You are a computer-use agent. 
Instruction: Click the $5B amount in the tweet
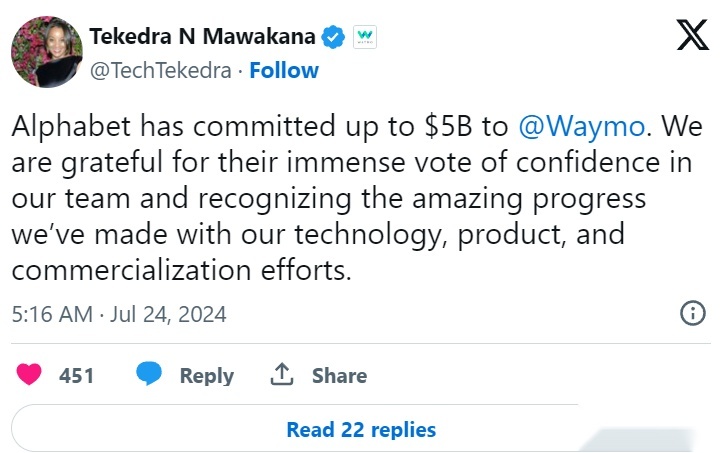[448, 126]
